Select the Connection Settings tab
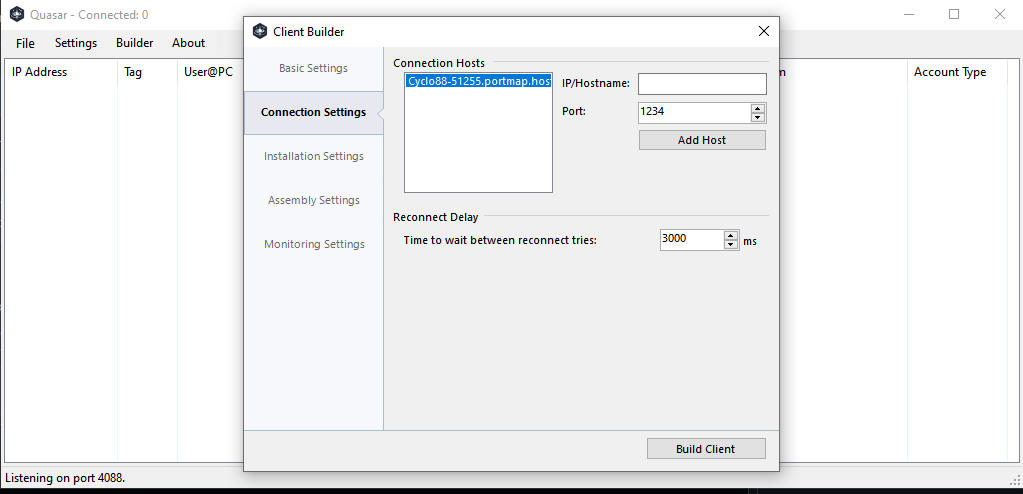 point(313,112)
